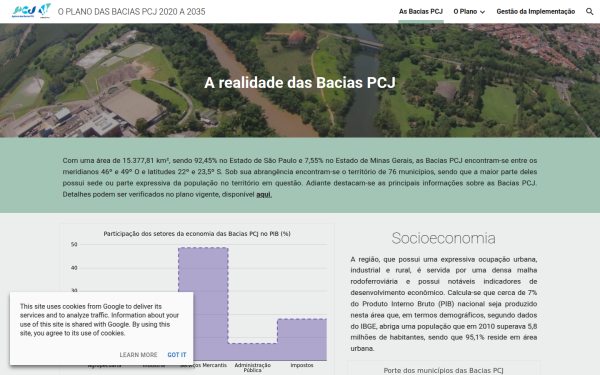
Task: Follow the 'aqui' link in the intro
Action: [264, 194]
